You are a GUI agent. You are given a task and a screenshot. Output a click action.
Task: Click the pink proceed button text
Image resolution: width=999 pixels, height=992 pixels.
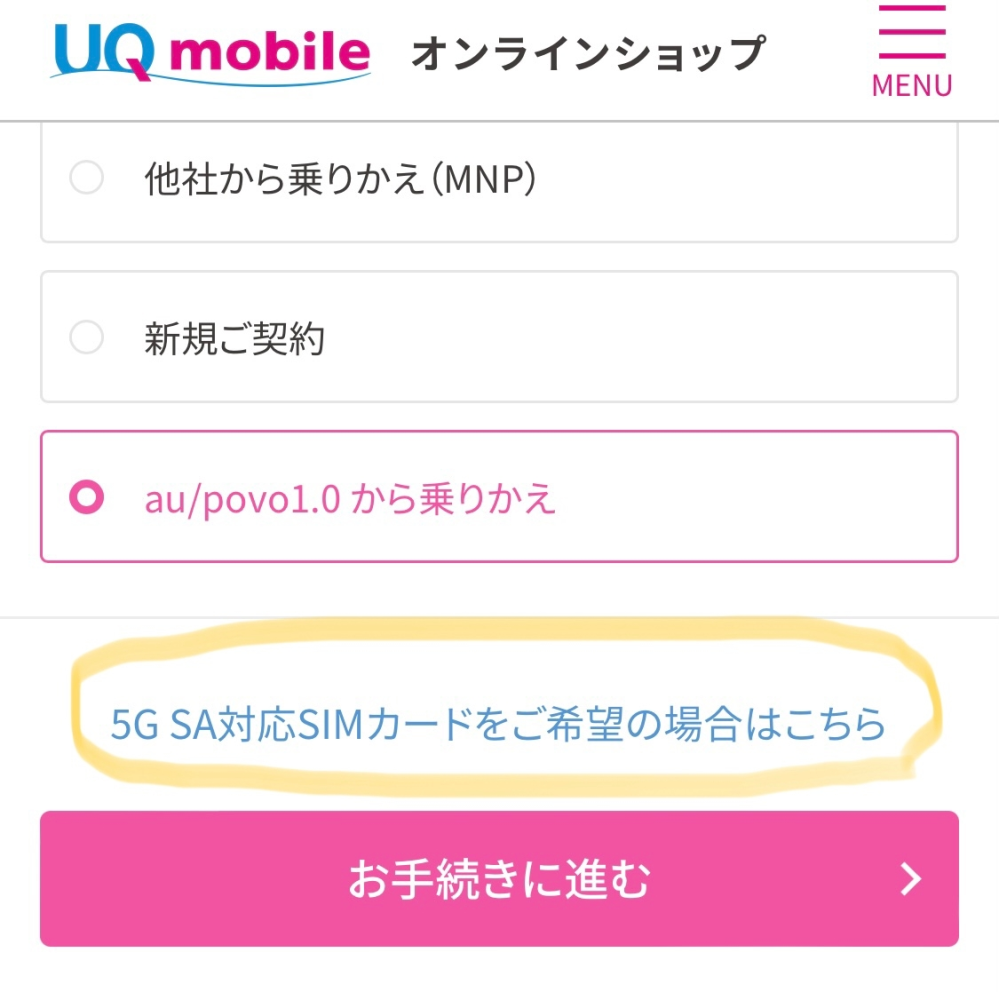click(499, 879)
